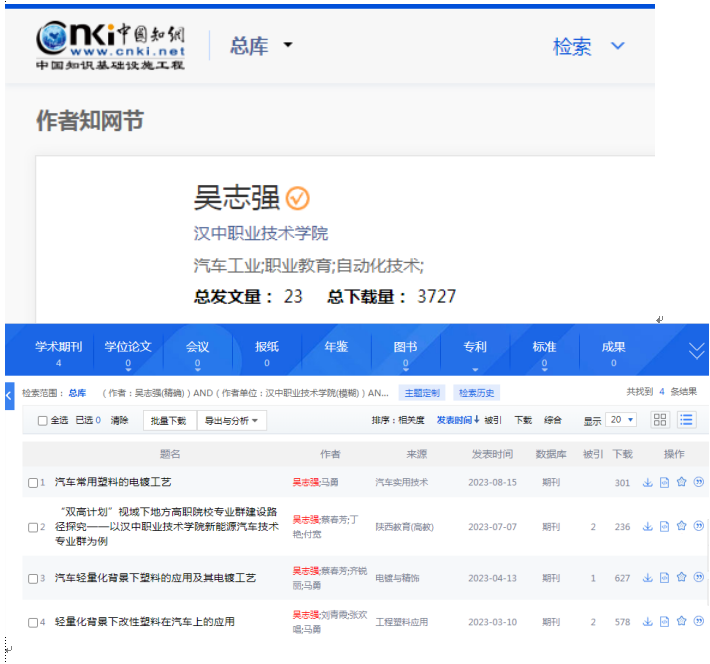Screen dimensions: 710x664
Task: Tick checkbox for result 3
Action: 33,578
